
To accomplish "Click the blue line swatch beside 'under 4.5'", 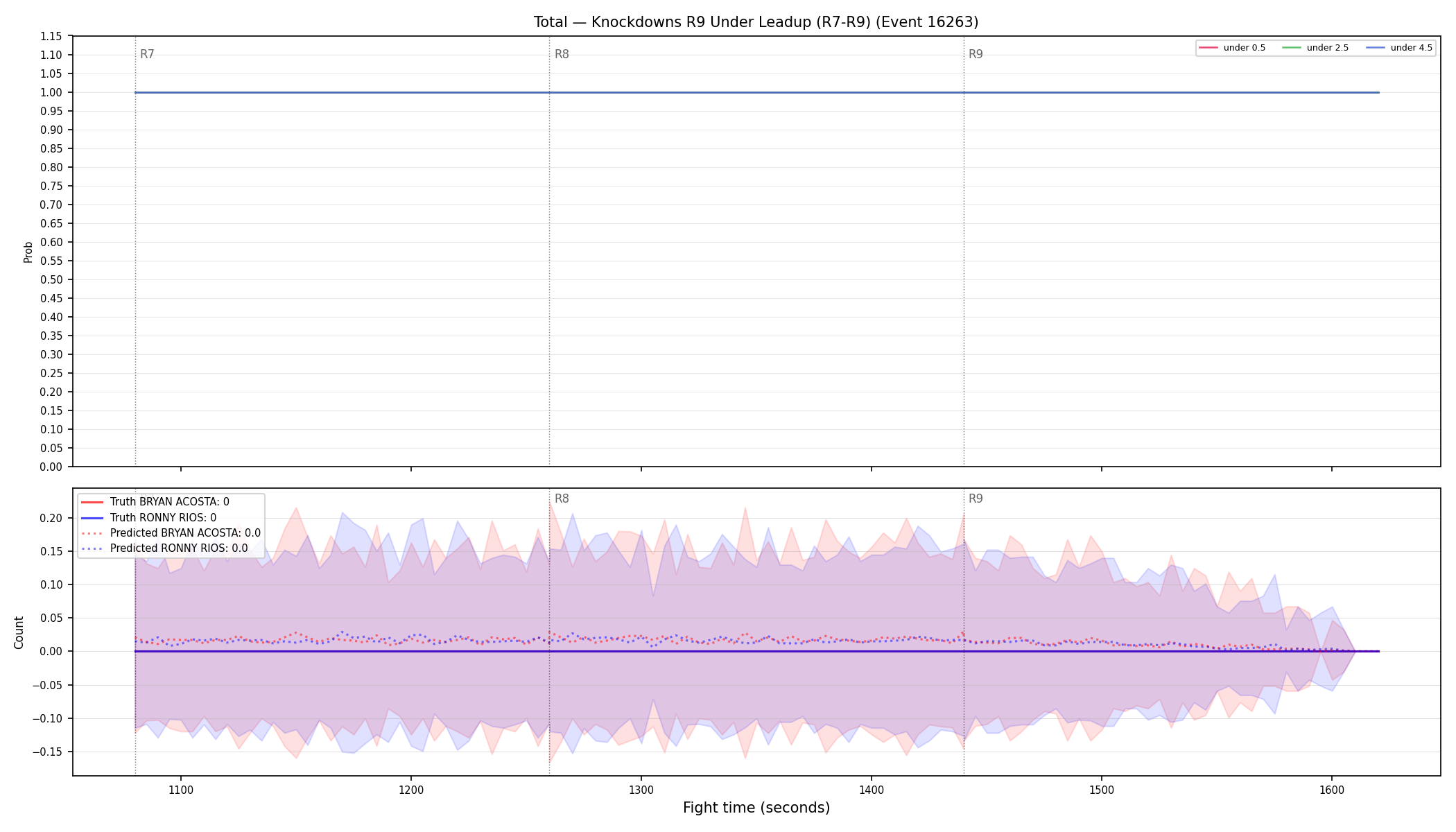I will (1376, 48).
